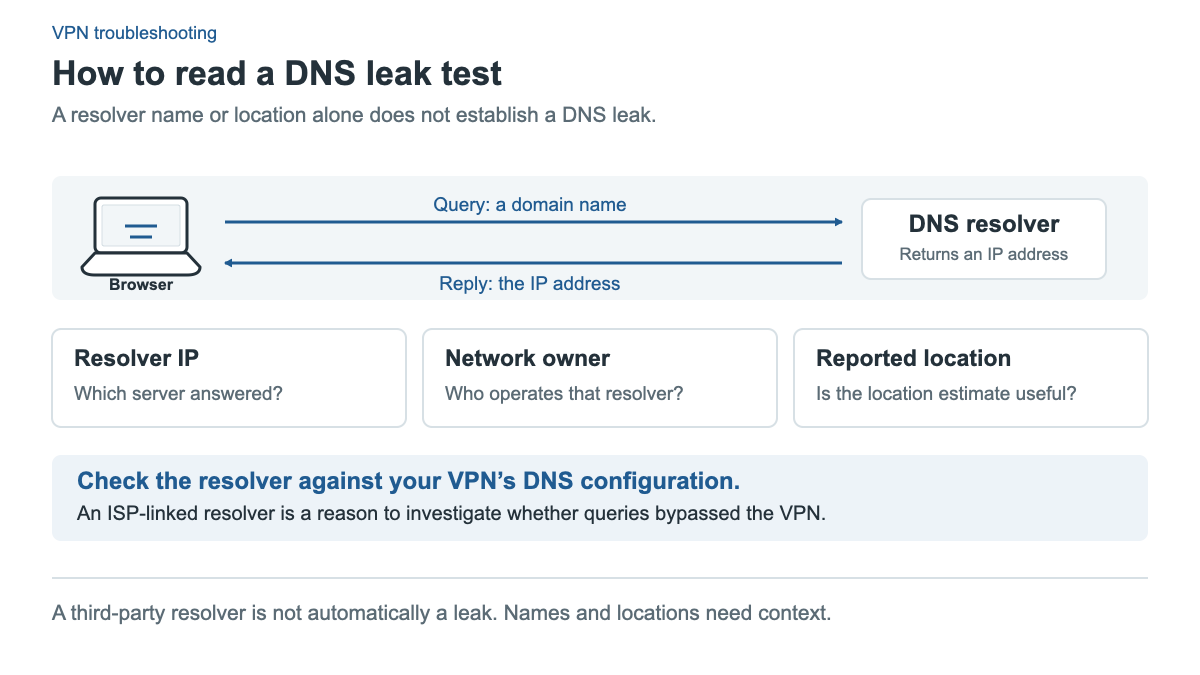Click the subtitle 'A resolver name or location alone'
The image size is (1200, 675).
354,115
